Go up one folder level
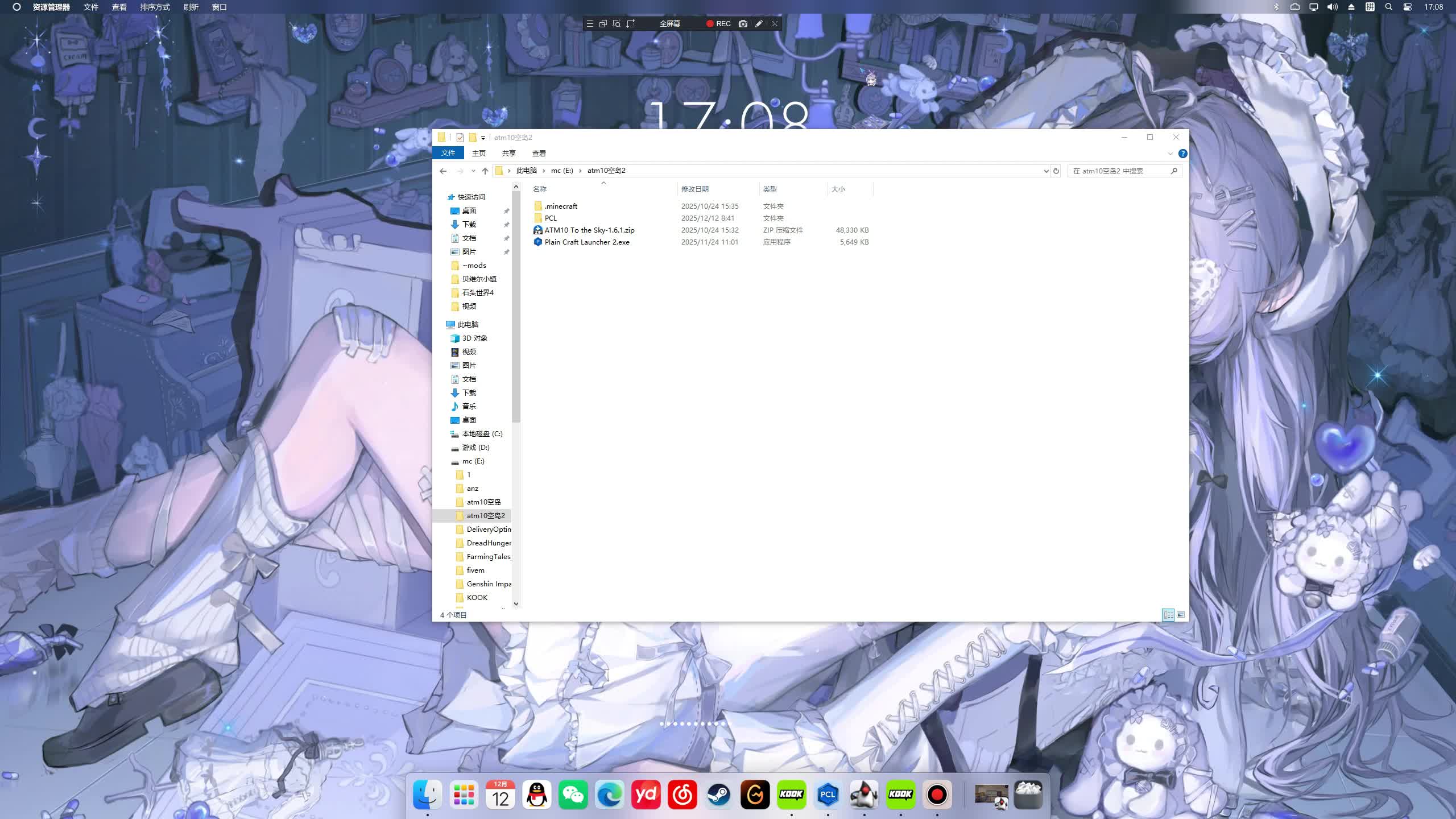 tap(485, 171)
